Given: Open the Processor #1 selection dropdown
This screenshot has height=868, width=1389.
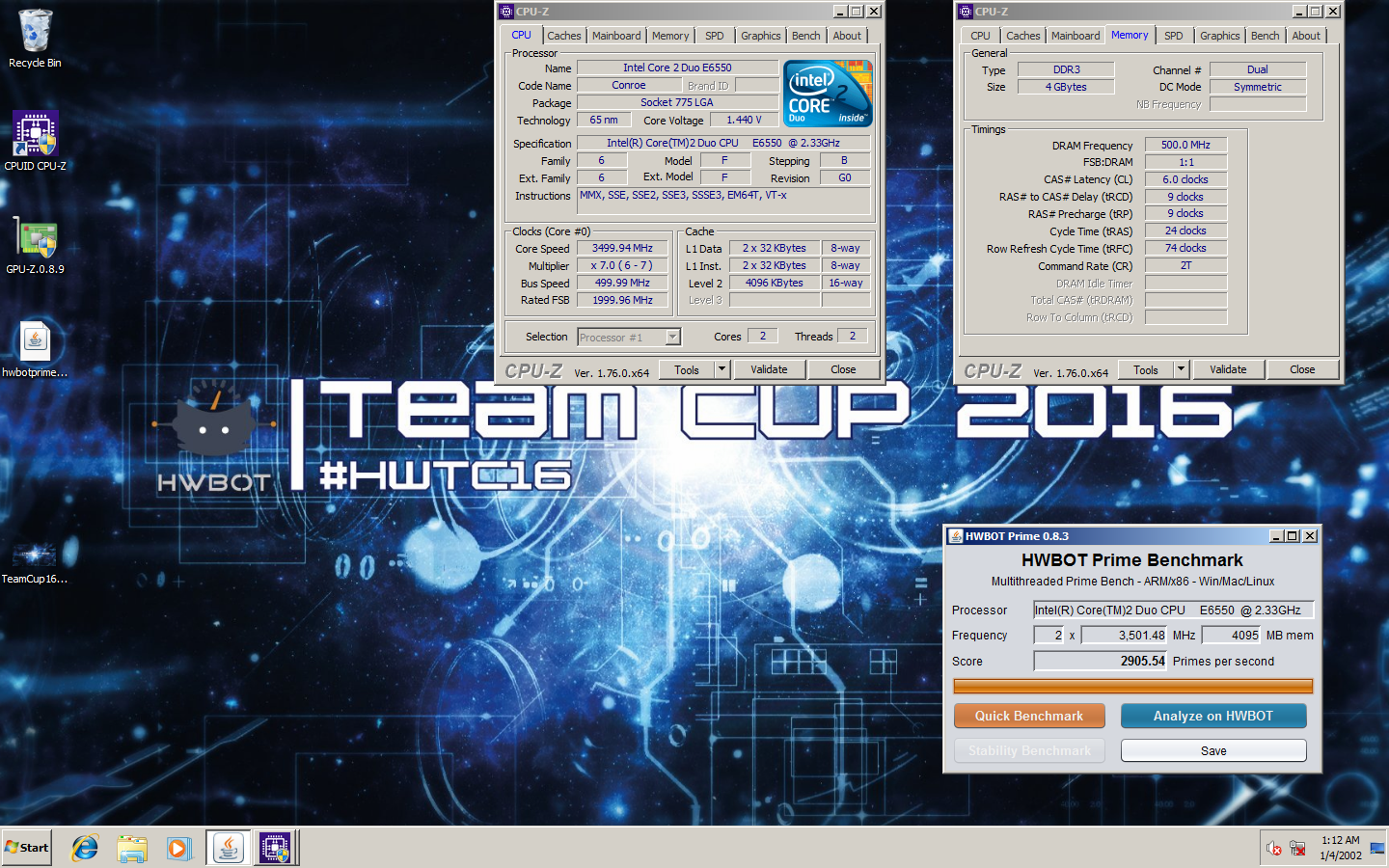Looking at the screenshot, I should coord(672,337).
